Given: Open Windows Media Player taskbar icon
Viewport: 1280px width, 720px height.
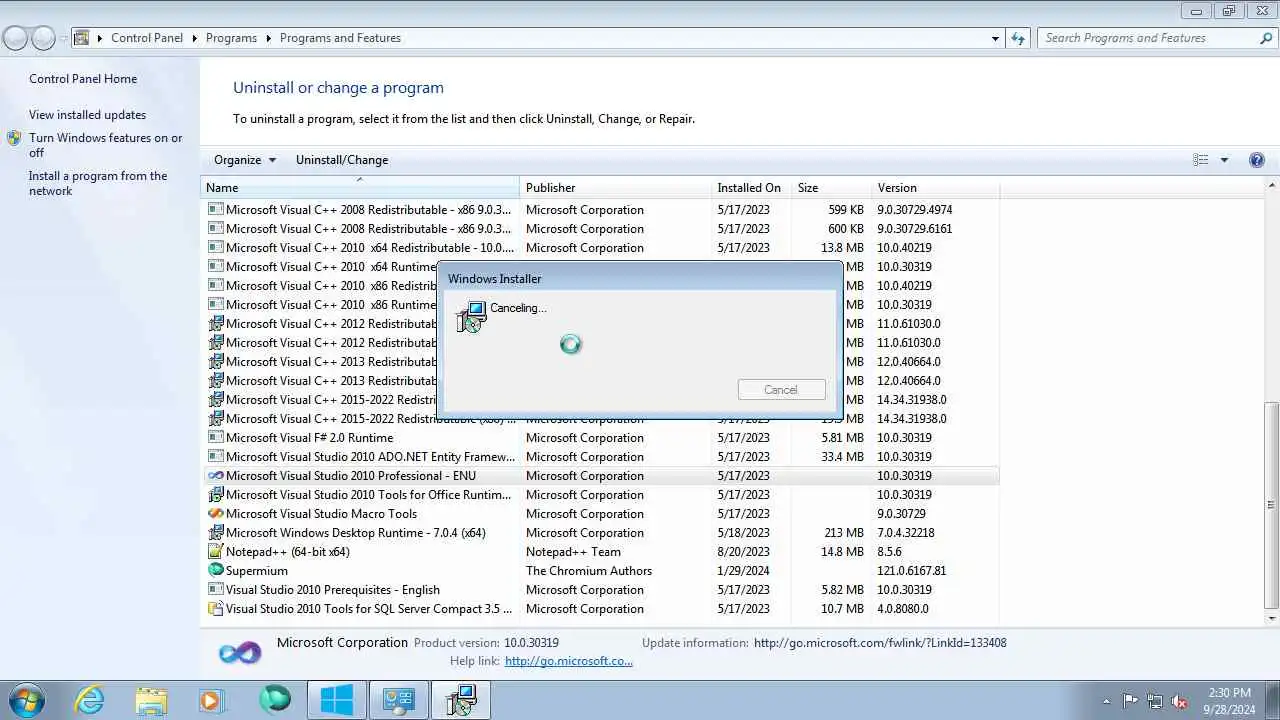Looking at the screenshot, I should click(x=212, y=700).
